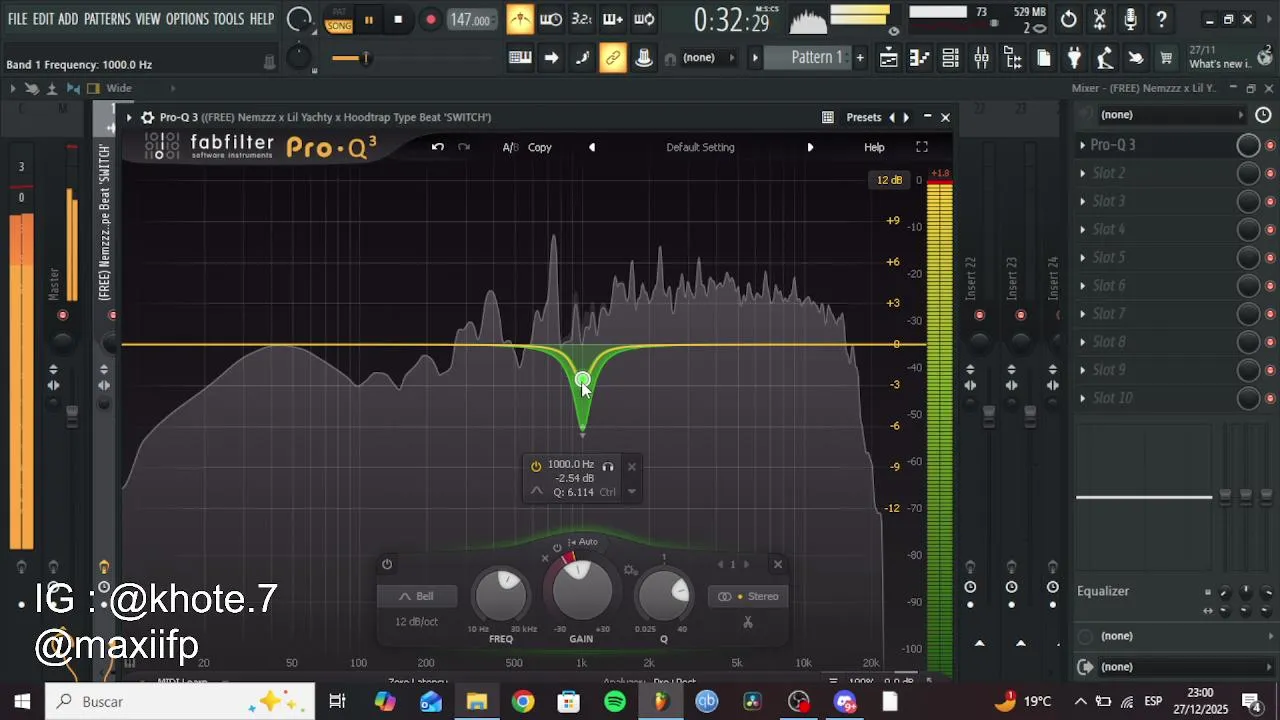This screenshot has width=1280, height=720.
Task: Expand the band readout options arrow
Action: pyautogui.click(x=631, y=491)
